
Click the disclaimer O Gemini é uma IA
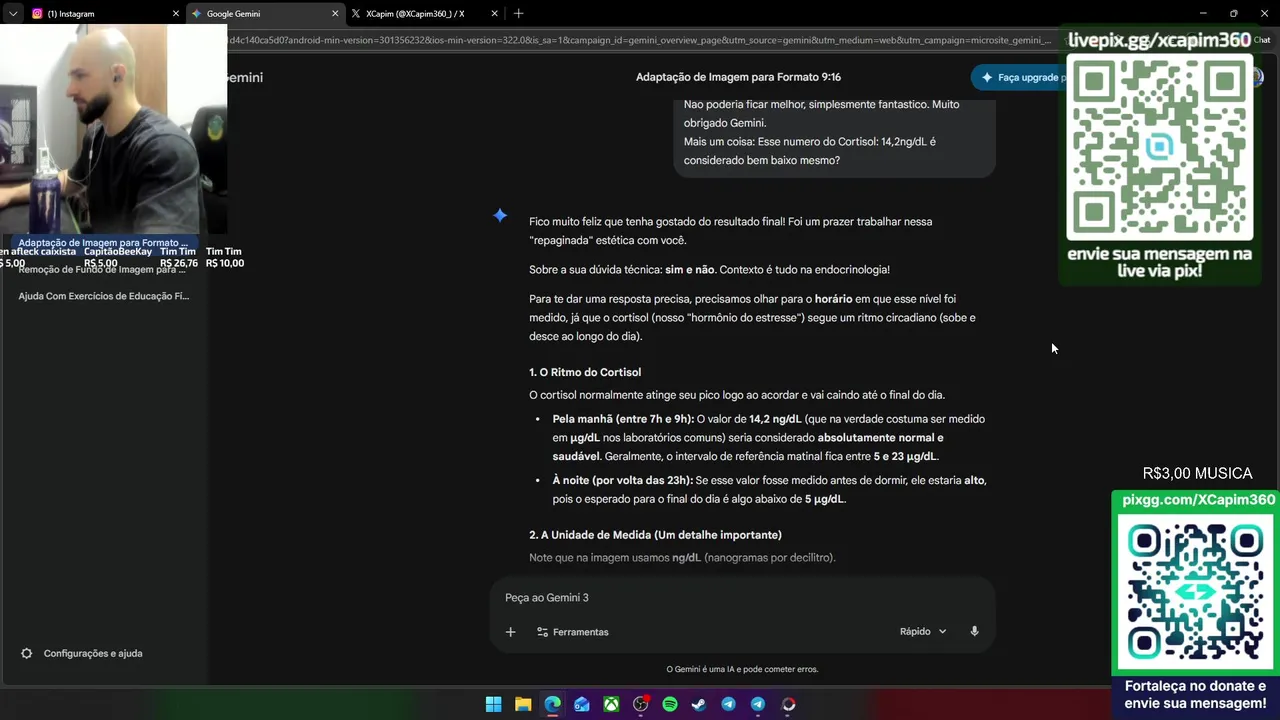coord(742,669)
